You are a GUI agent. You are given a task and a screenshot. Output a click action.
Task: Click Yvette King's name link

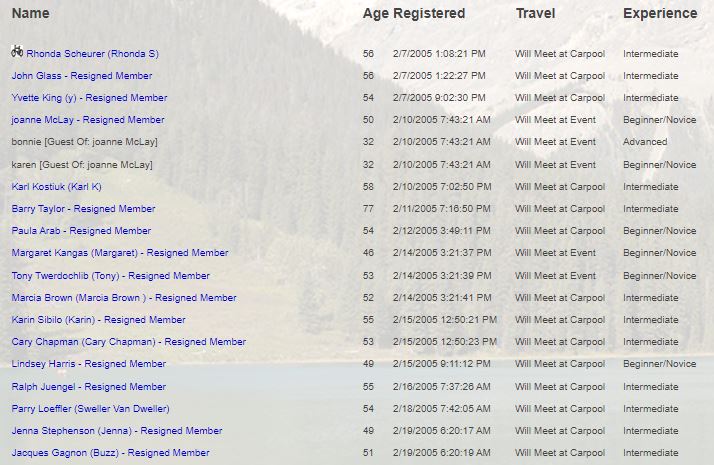pyautogui.click(x=89, y=98)
